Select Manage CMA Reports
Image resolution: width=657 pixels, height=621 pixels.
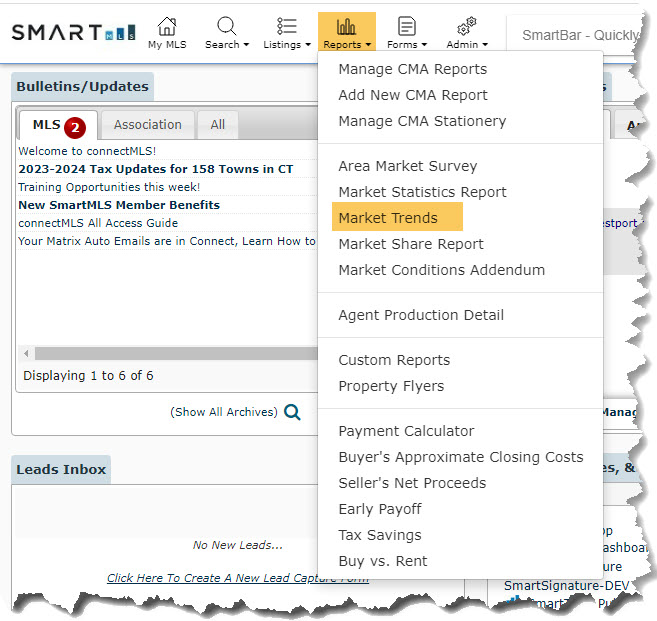[x=413, y=69]
